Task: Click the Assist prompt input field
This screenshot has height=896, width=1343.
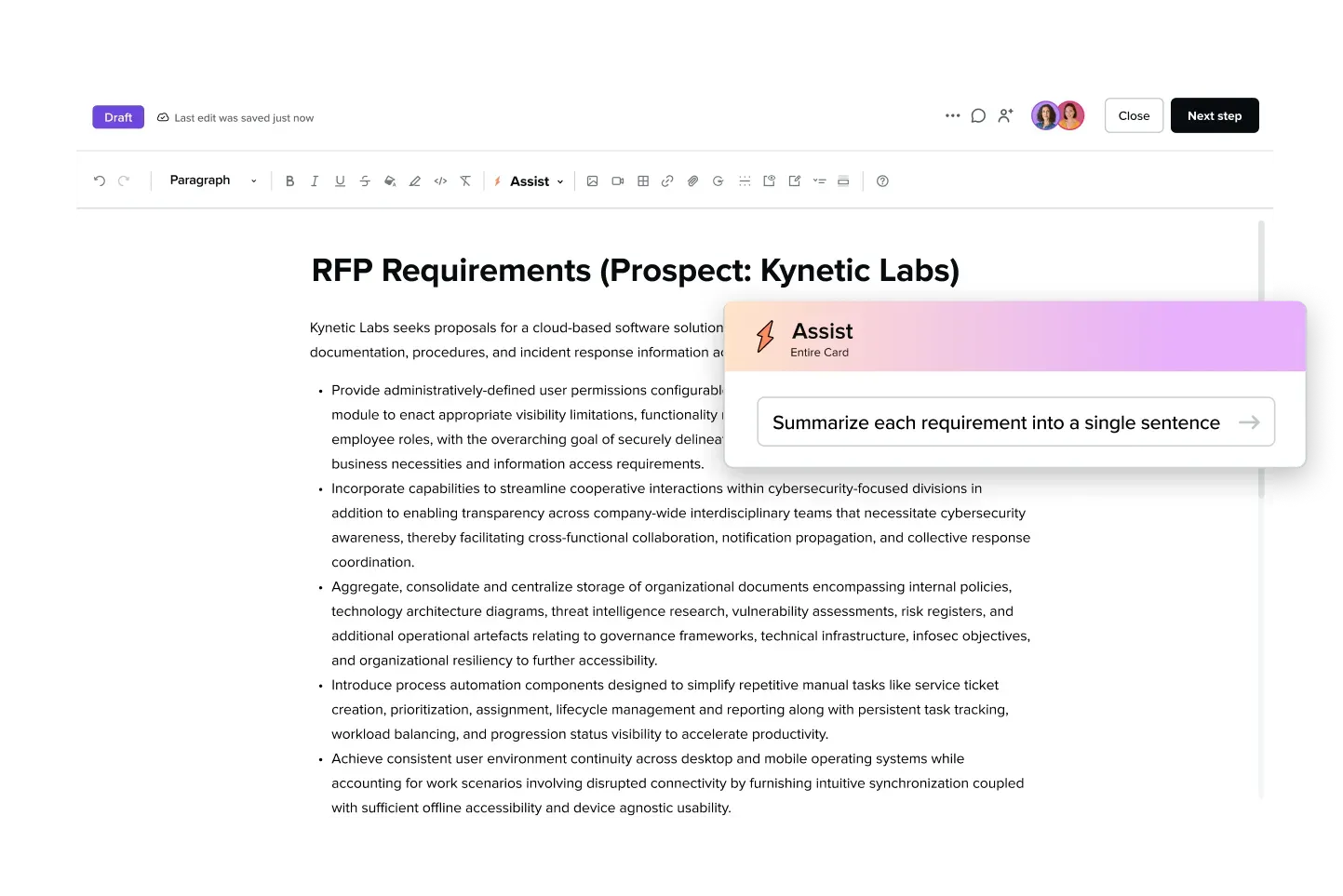Action: tap(1015, 422)
